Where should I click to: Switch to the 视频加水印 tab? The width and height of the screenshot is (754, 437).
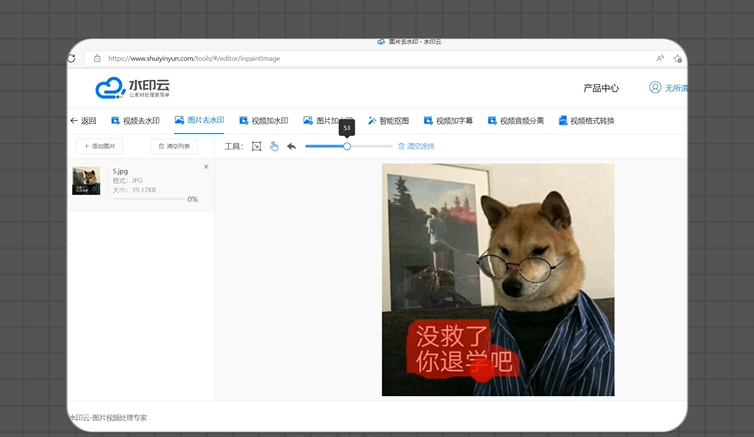coord(264,121)
